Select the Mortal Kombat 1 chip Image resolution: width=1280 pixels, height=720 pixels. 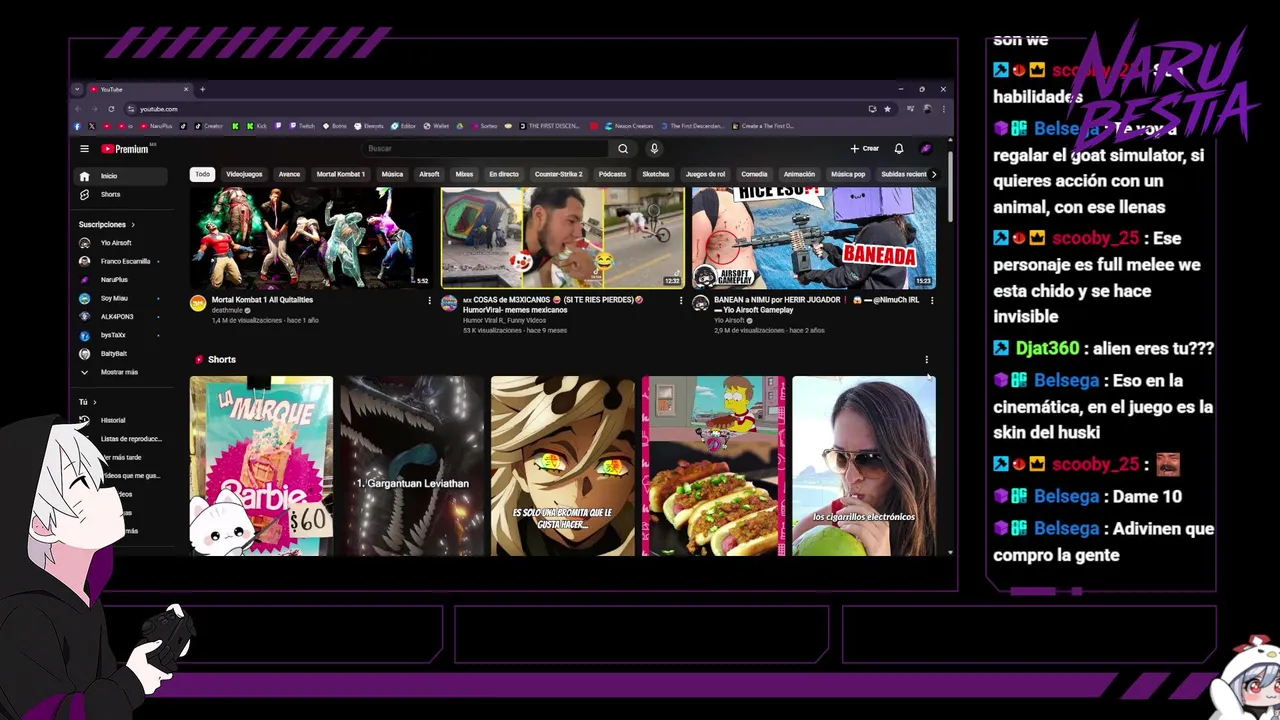click(341, 174)
